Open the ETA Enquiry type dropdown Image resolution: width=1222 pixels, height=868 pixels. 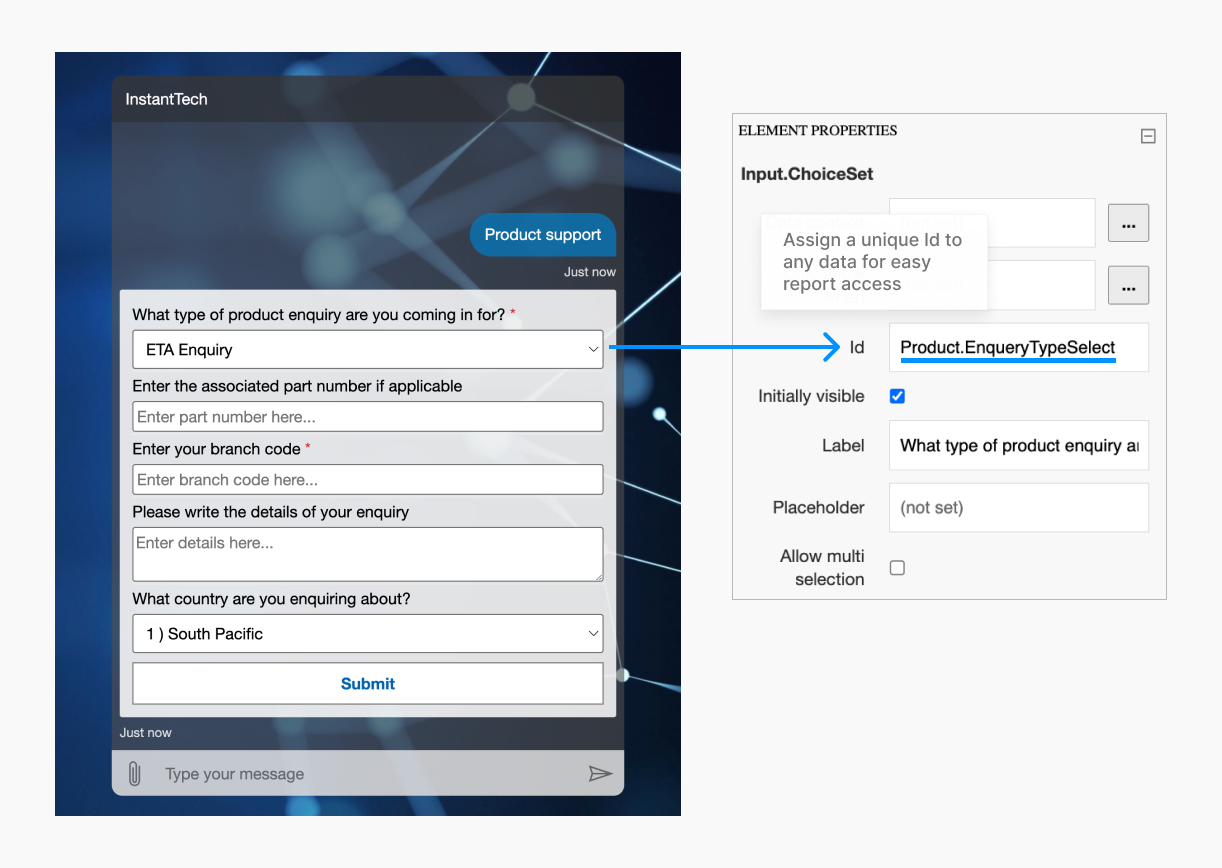tap(367, 350)
